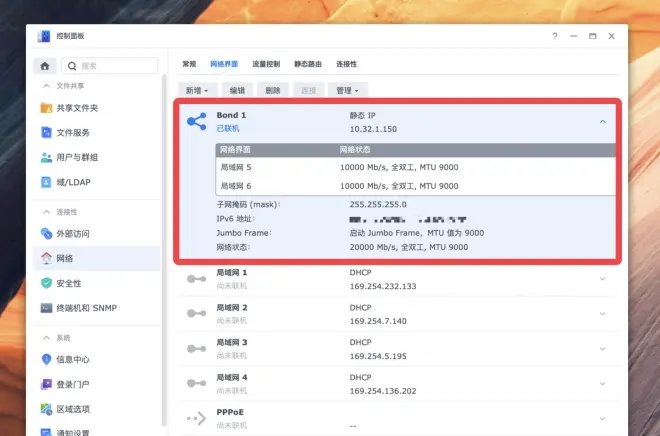Switch to the 常规 tab

coord(189,64)
